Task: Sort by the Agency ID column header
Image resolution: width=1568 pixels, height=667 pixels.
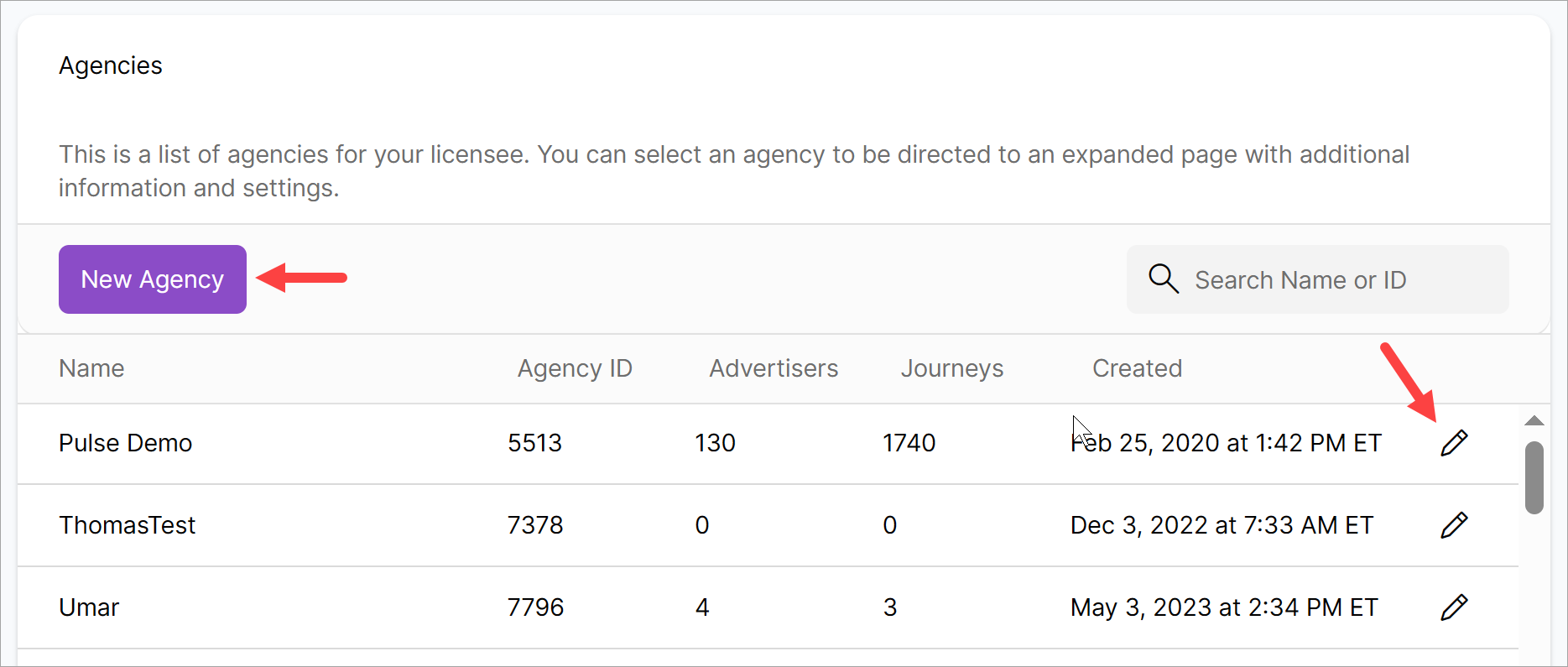Action: [x=575, y=368]
